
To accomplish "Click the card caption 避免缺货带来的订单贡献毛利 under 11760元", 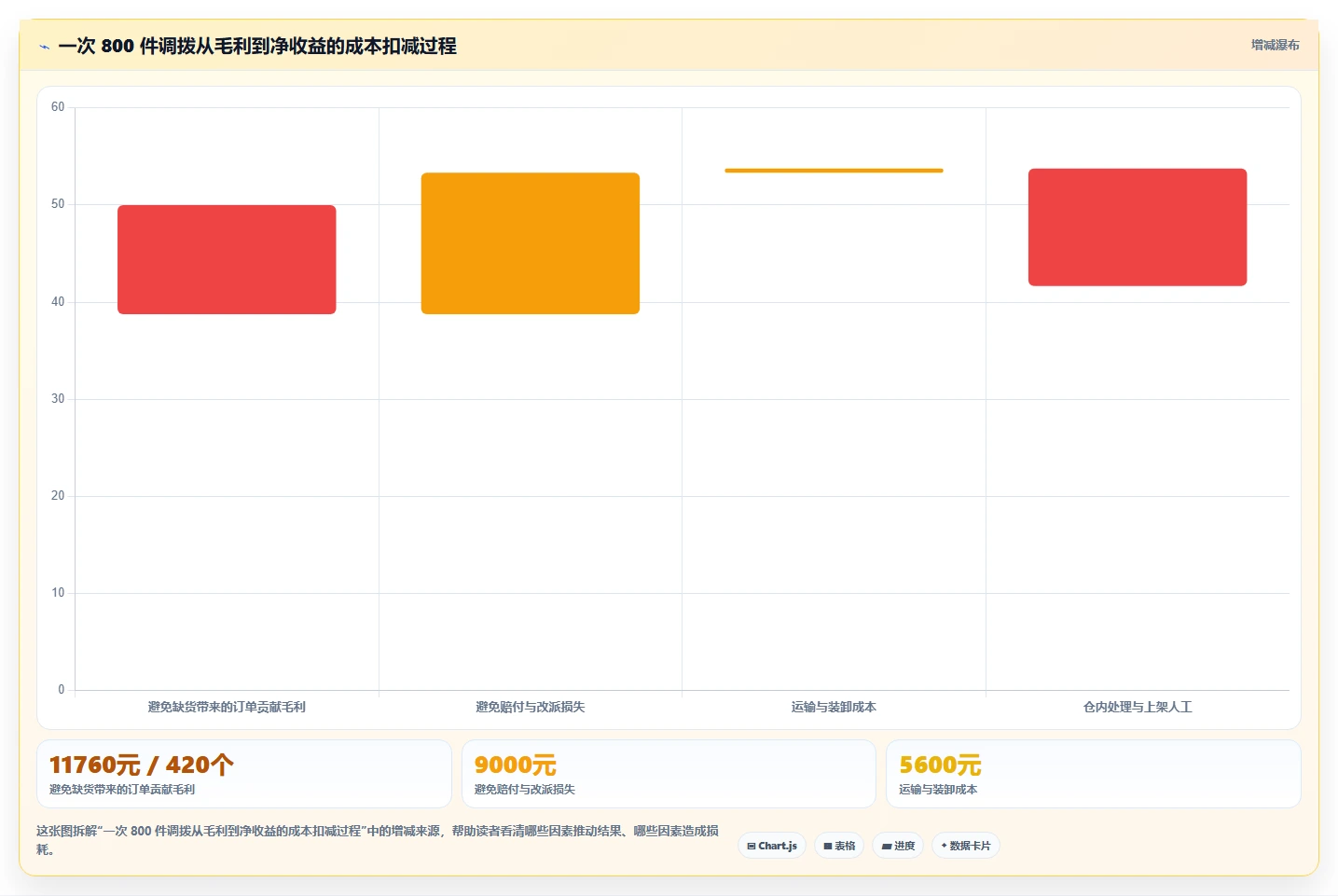I will (122, 790).
